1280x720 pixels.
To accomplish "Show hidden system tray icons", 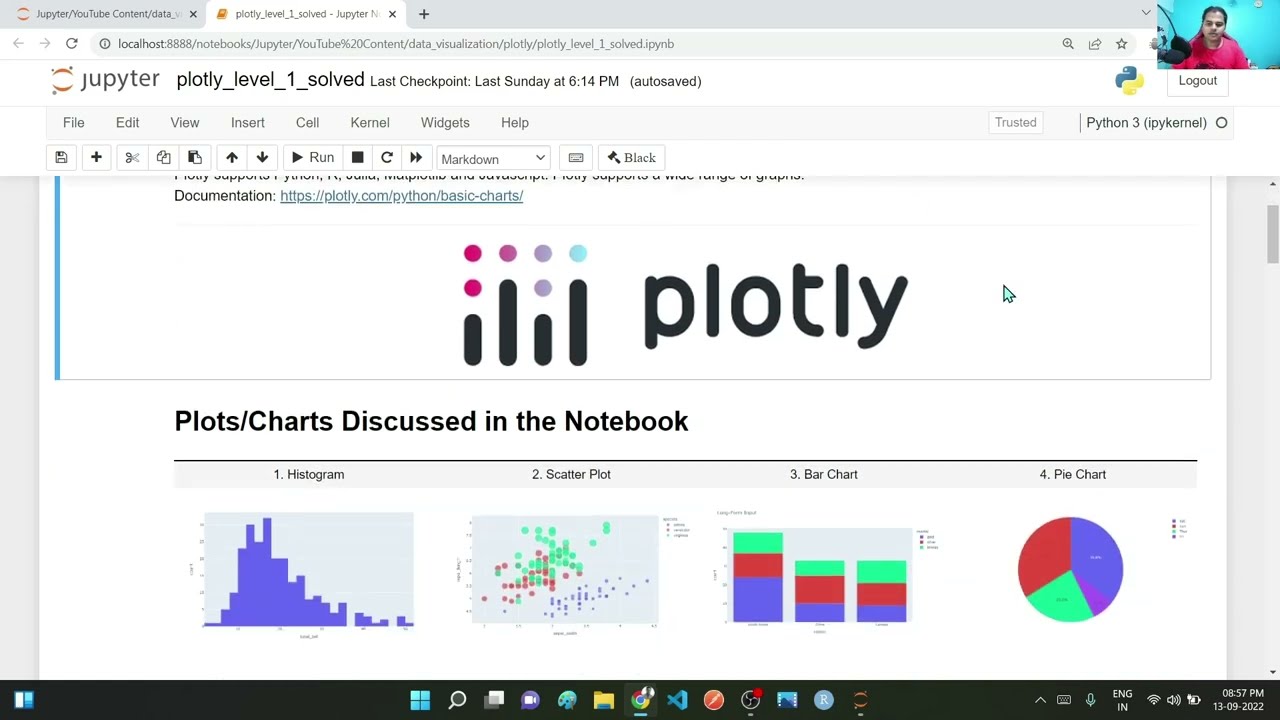I will 1040,700.
